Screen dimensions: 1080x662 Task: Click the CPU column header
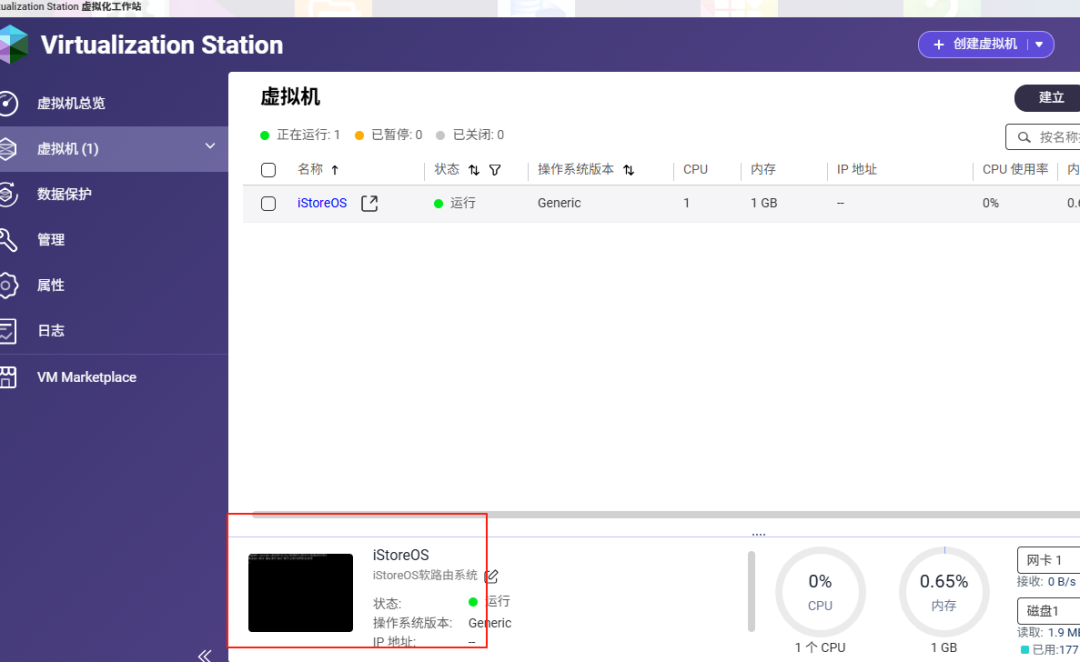click(696, 169)
